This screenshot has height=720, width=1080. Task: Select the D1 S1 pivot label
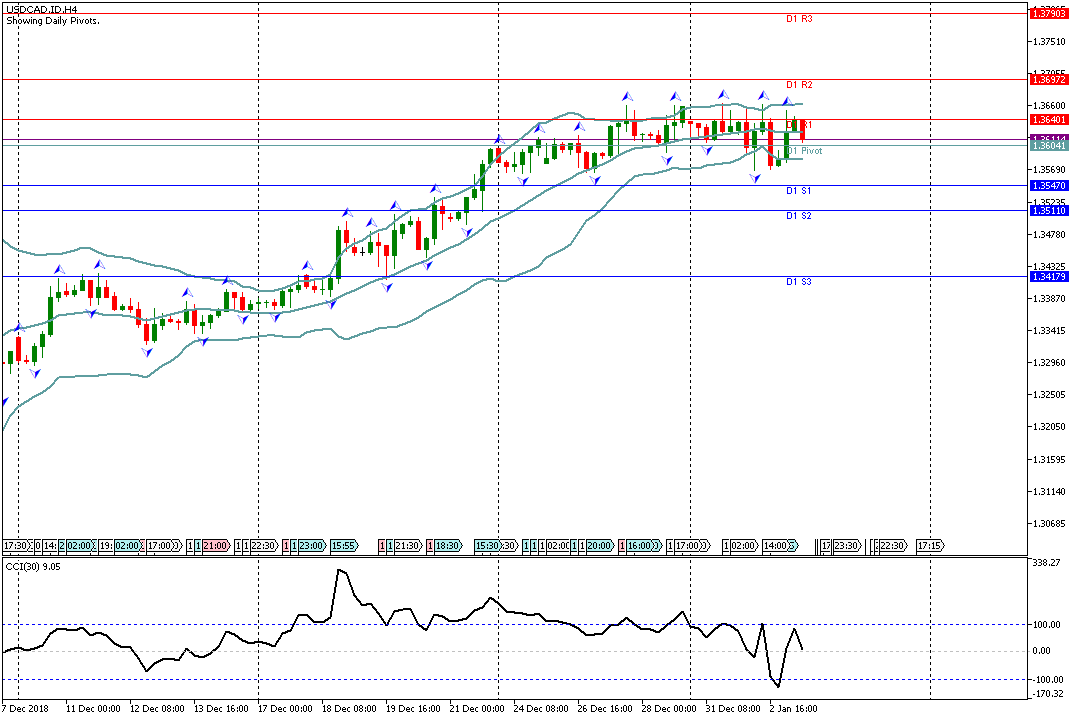[799, 190]
